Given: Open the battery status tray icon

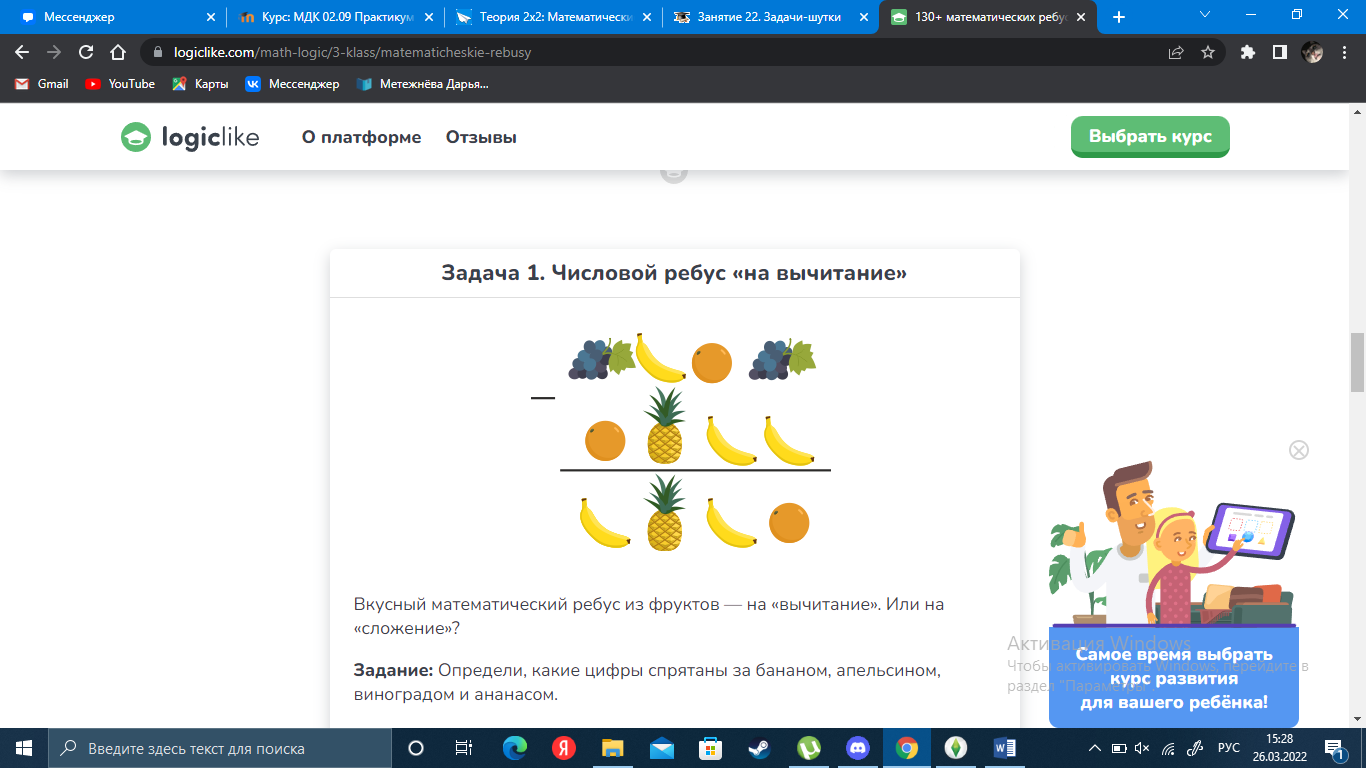Looking at the screenshot, I should click(x=1119, y=748).
